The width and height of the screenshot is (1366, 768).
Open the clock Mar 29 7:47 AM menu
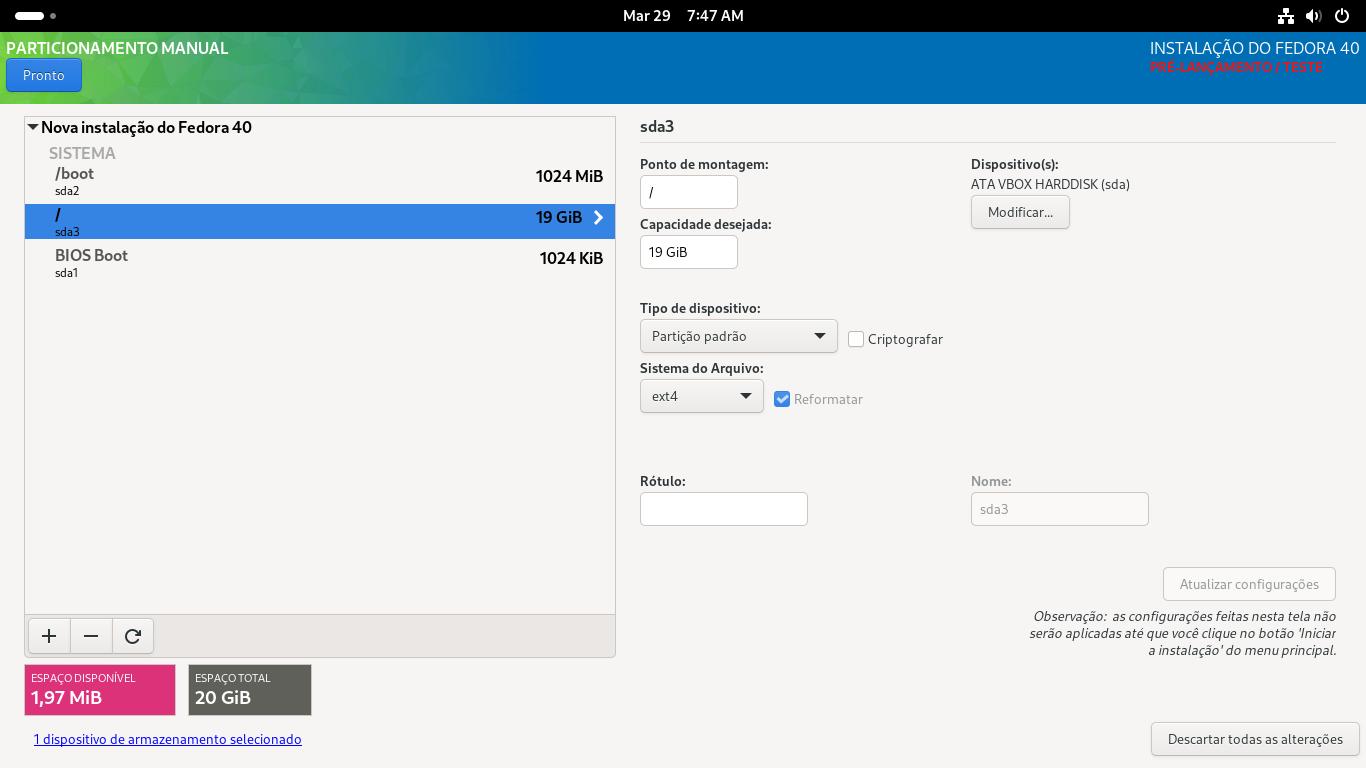[x=683, y=16]
